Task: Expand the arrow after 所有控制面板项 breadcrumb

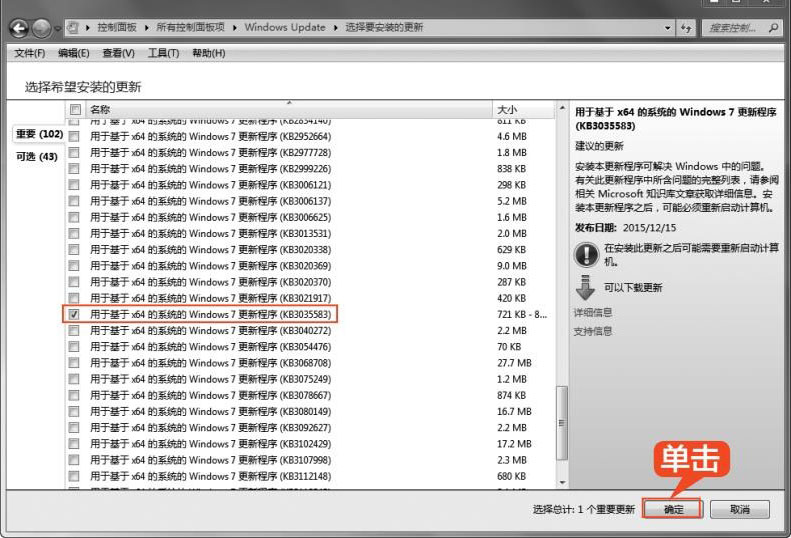Action: [x=235, y=28]
